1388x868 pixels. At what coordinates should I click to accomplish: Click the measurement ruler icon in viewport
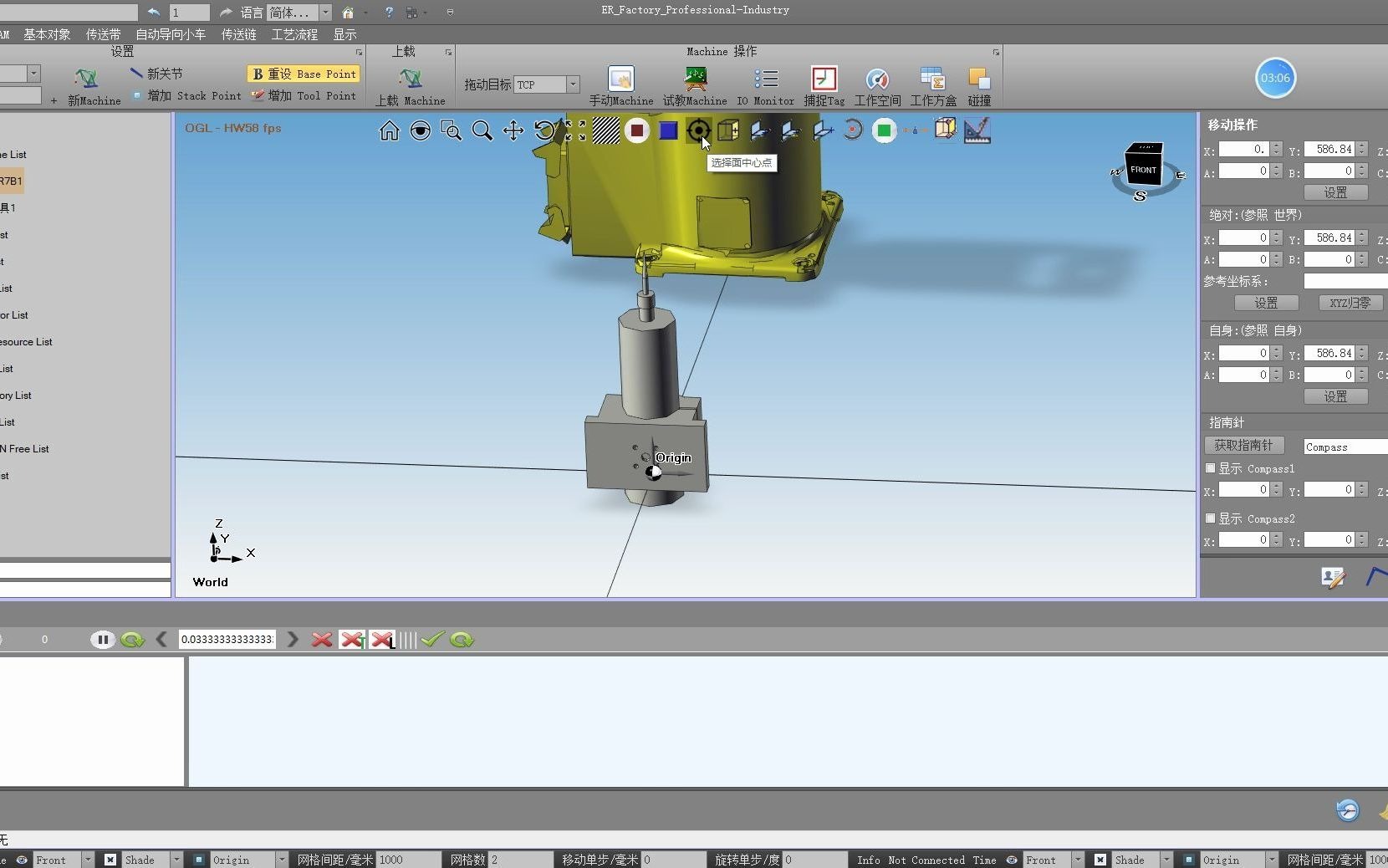[978, 130]
